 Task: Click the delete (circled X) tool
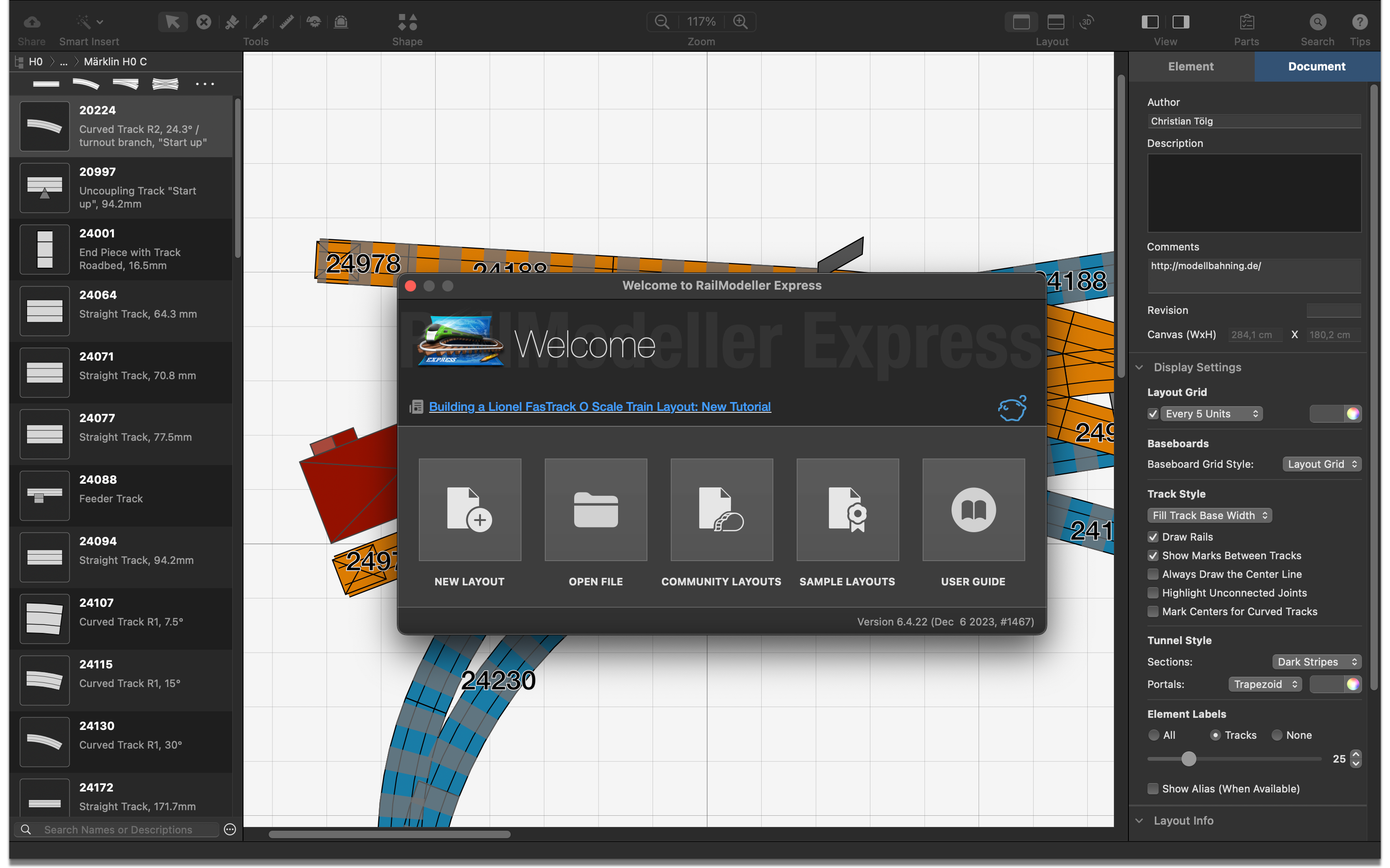203,22
